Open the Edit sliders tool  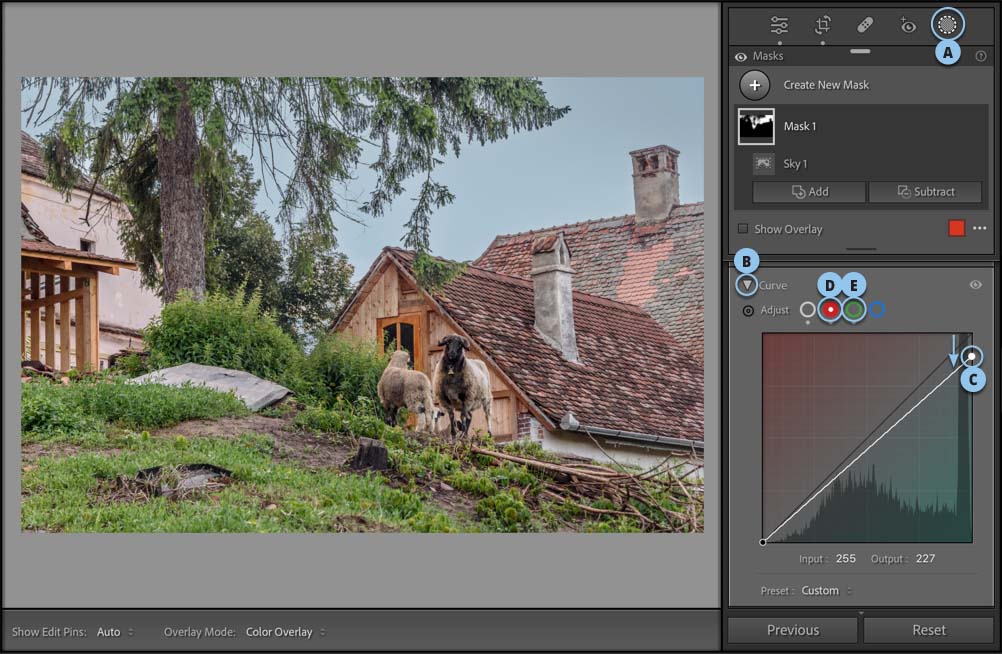(x=779, y=25)
